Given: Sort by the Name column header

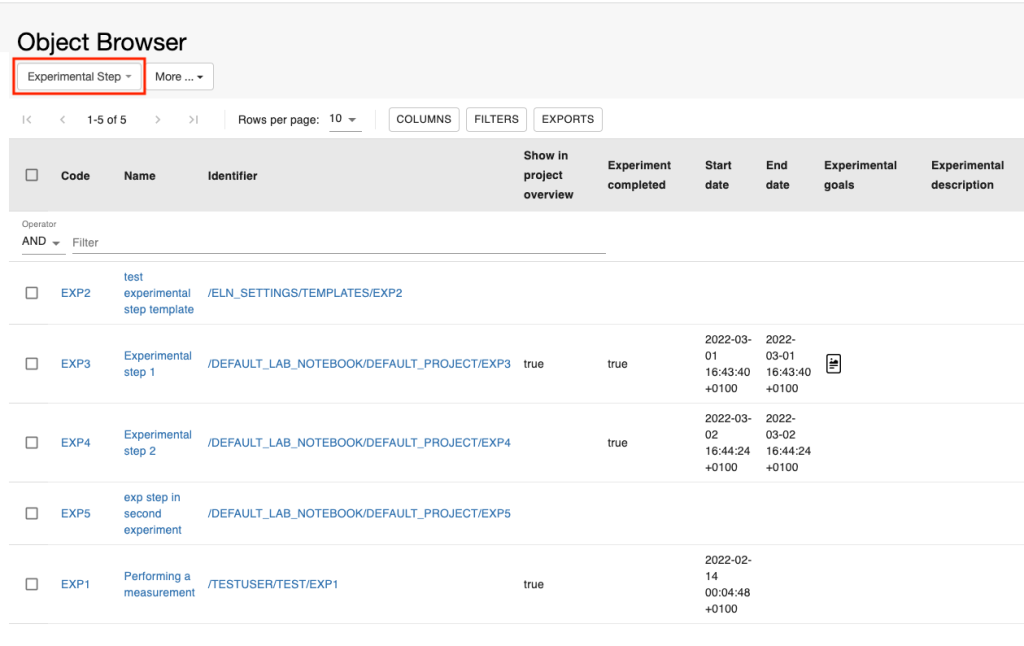Looking at the screenshot, I should 140,176.
